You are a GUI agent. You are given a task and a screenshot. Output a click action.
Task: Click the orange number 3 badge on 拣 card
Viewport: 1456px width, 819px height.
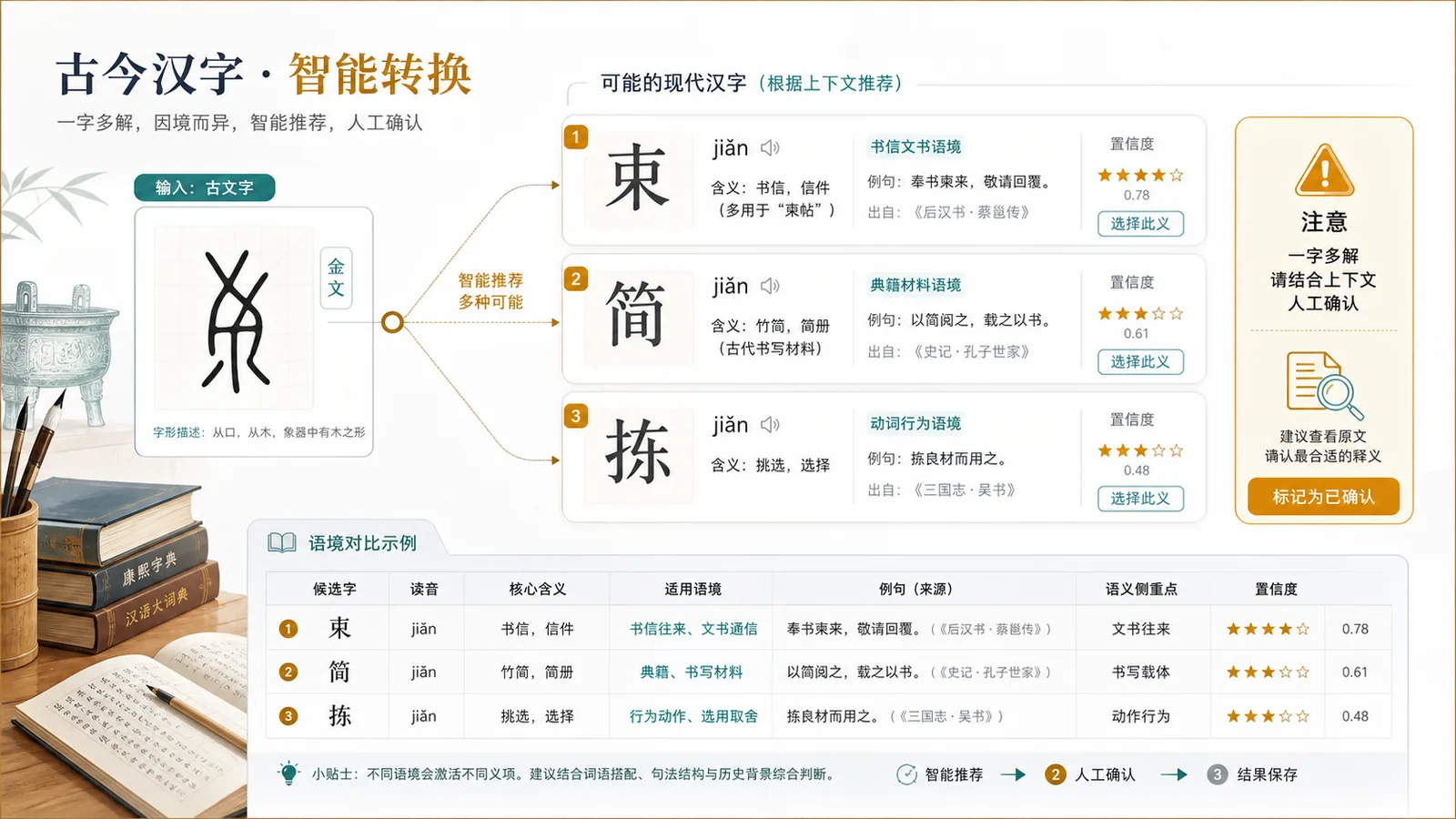[x=576, y=416]
